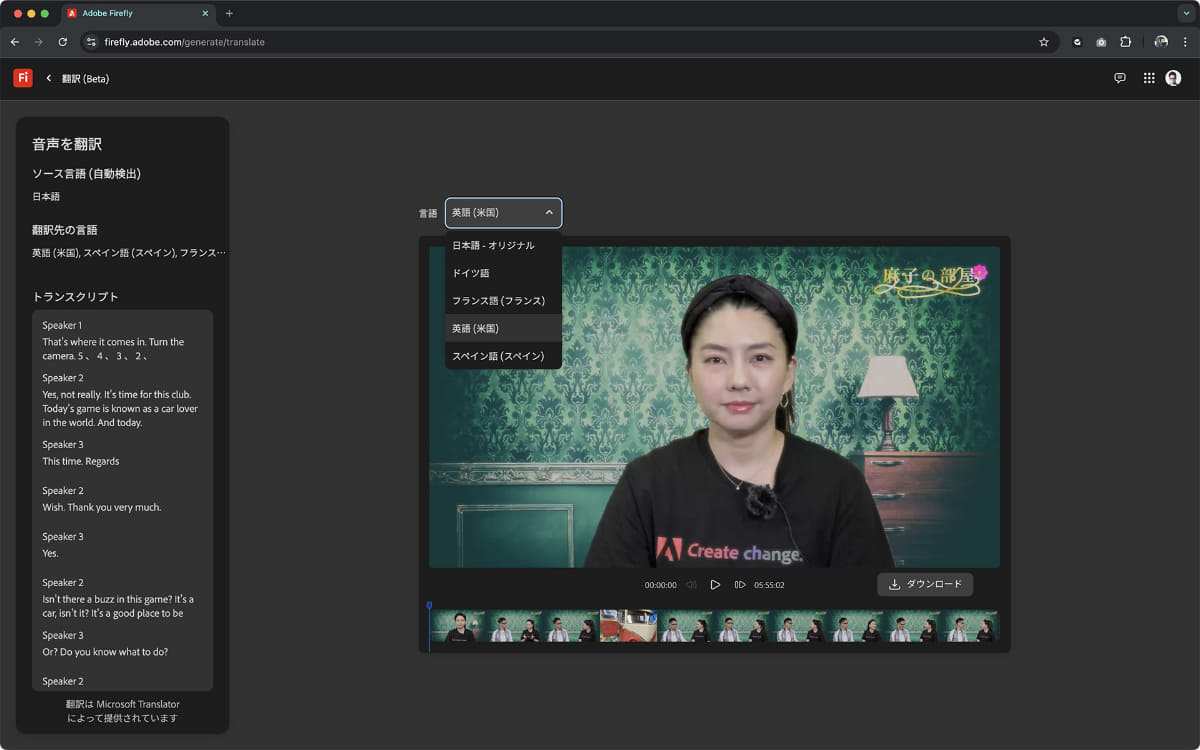Click the camera extension icon in the toolbar
The height and width of the screenshot is (750, 1200).
coord(1101,42)
